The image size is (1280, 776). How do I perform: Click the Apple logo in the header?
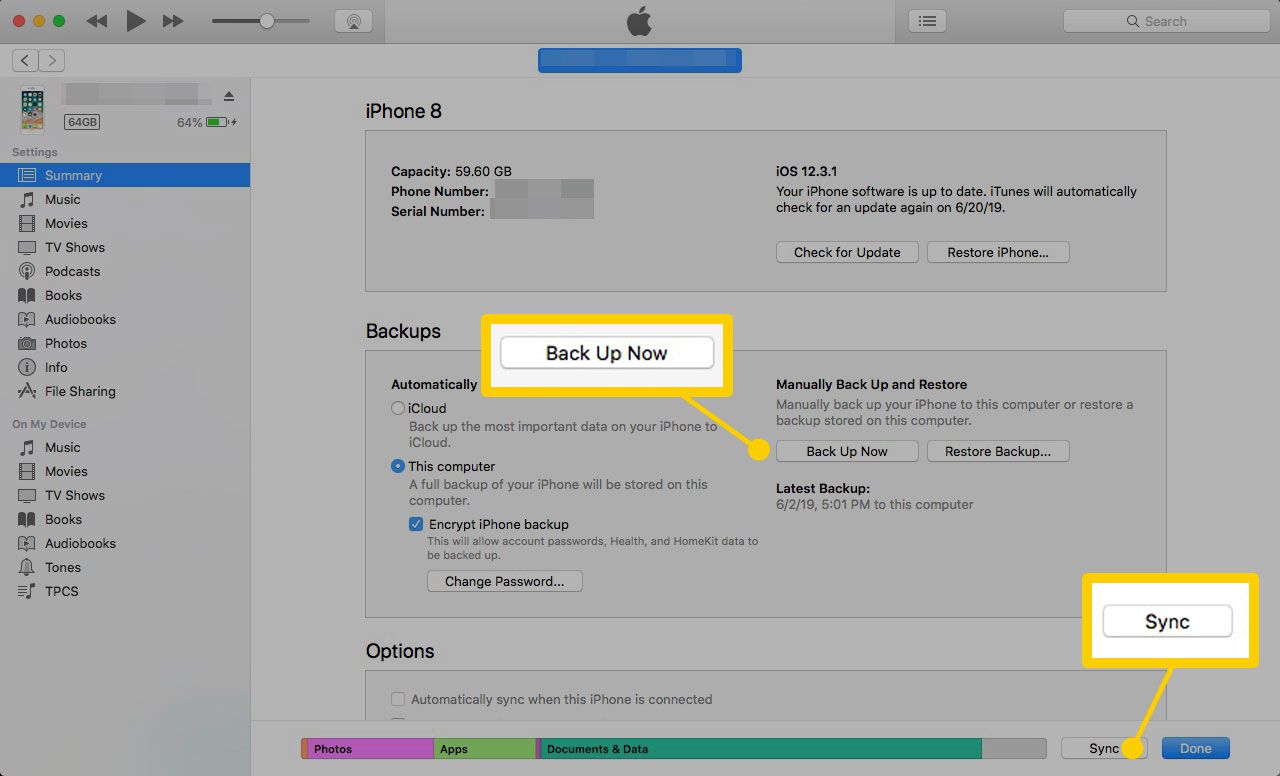click(639, 21)
